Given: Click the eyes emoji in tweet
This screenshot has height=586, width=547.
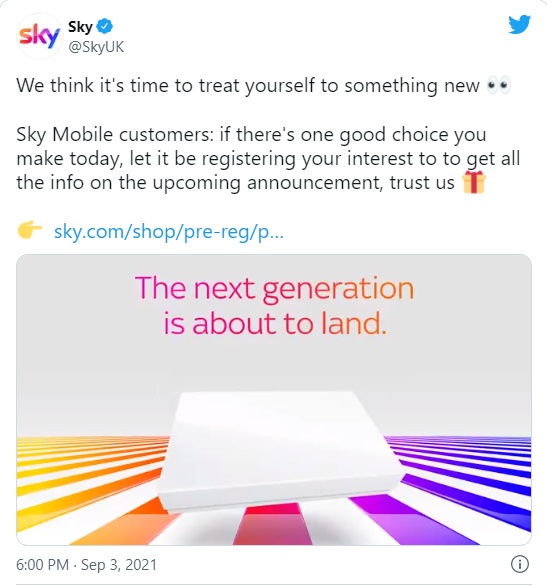Looking at the screenshot, I should pyautogui.click(x=499, y=86).
